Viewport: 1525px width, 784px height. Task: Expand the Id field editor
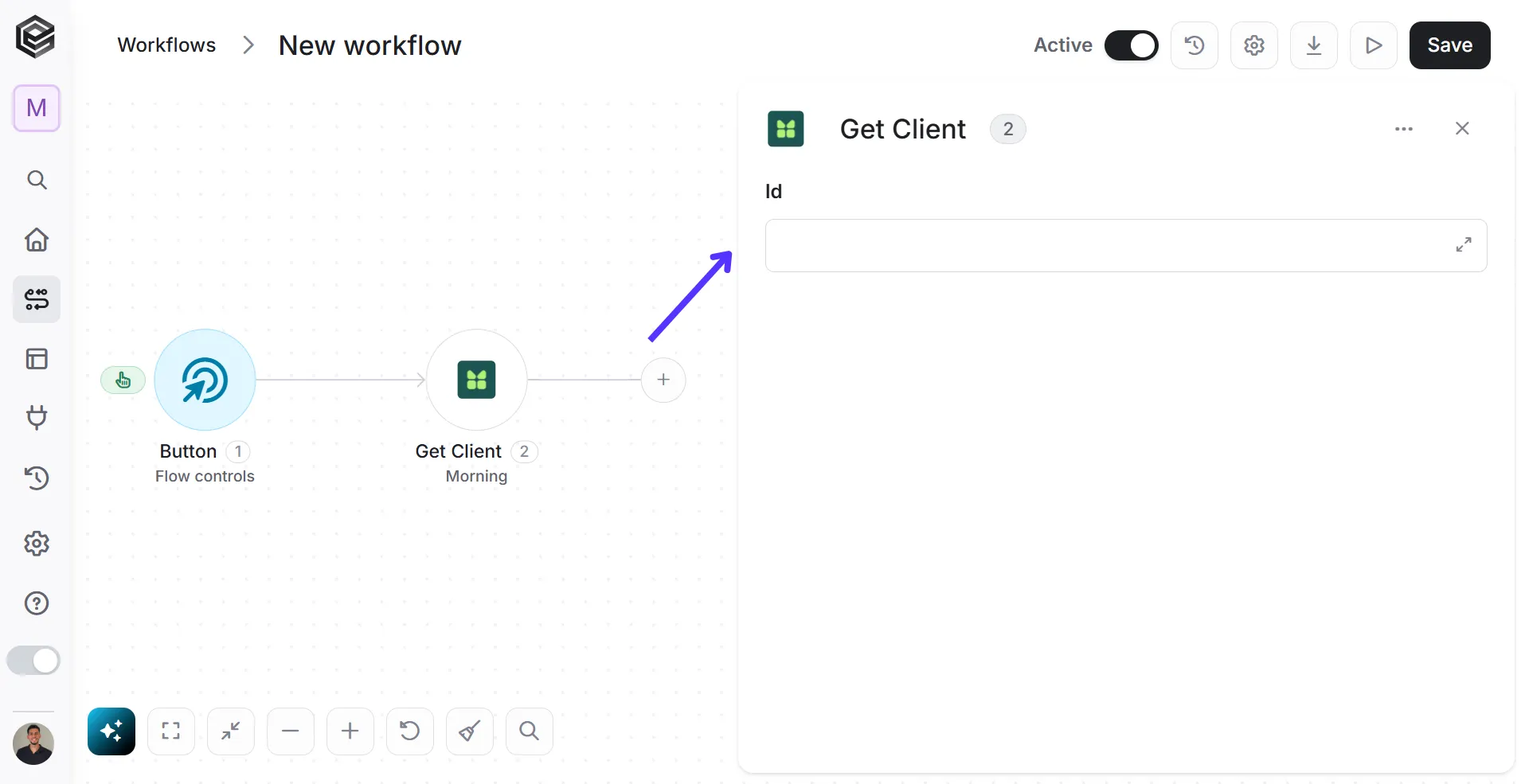(1464, 245)
